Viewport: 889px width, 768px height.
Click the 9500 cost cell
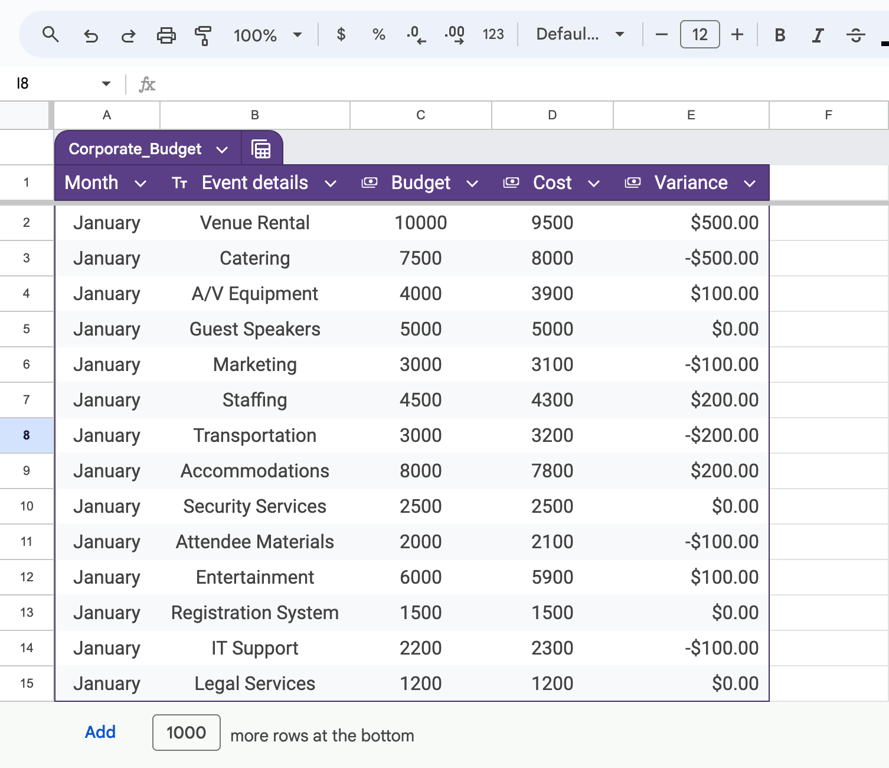pyautogui.click(x=552, y=223)
